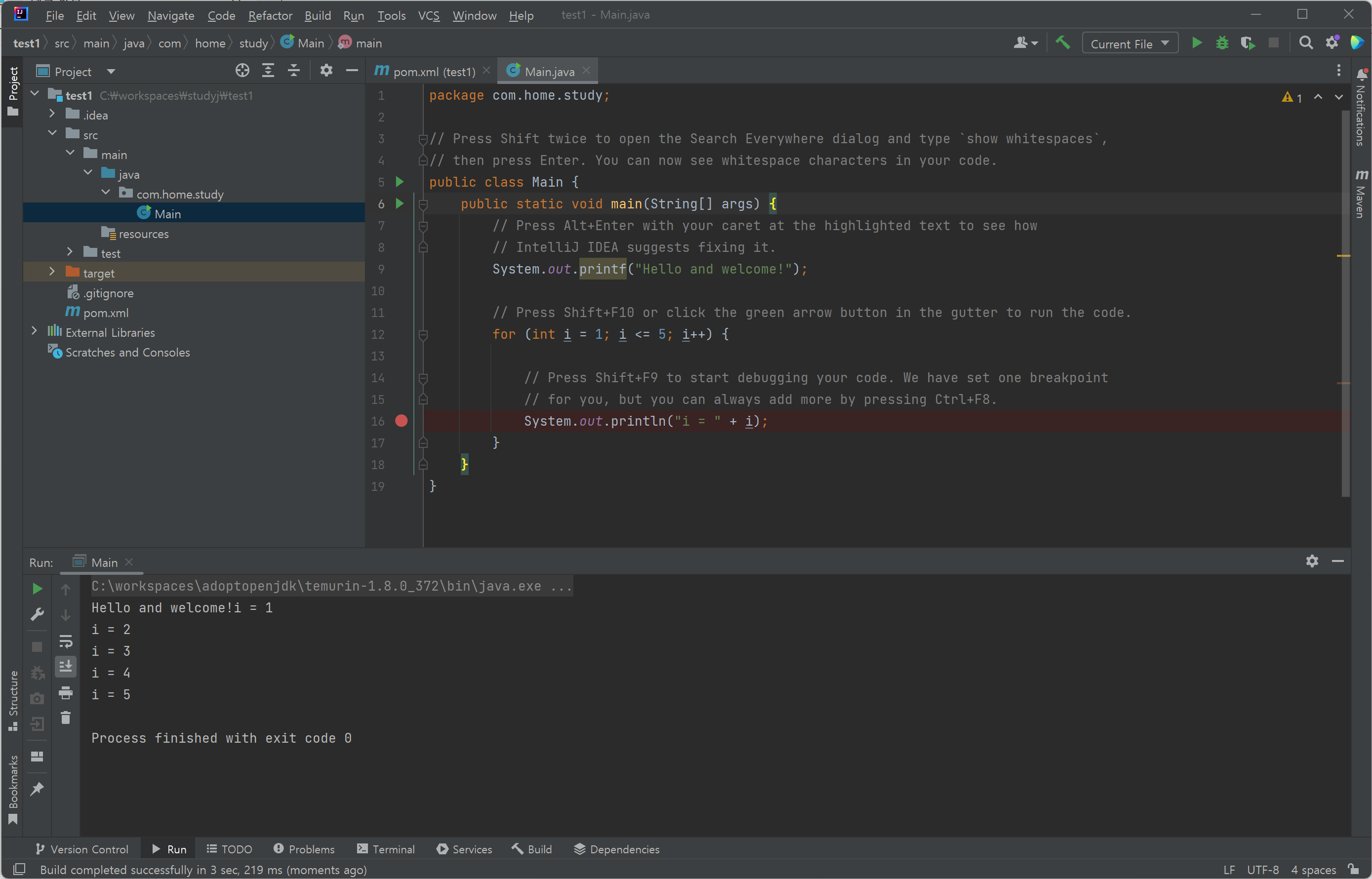The image size is (1372, 879).
Task: Open the Refactor menu
Action: pyautogui.click(x=270, y=15)
